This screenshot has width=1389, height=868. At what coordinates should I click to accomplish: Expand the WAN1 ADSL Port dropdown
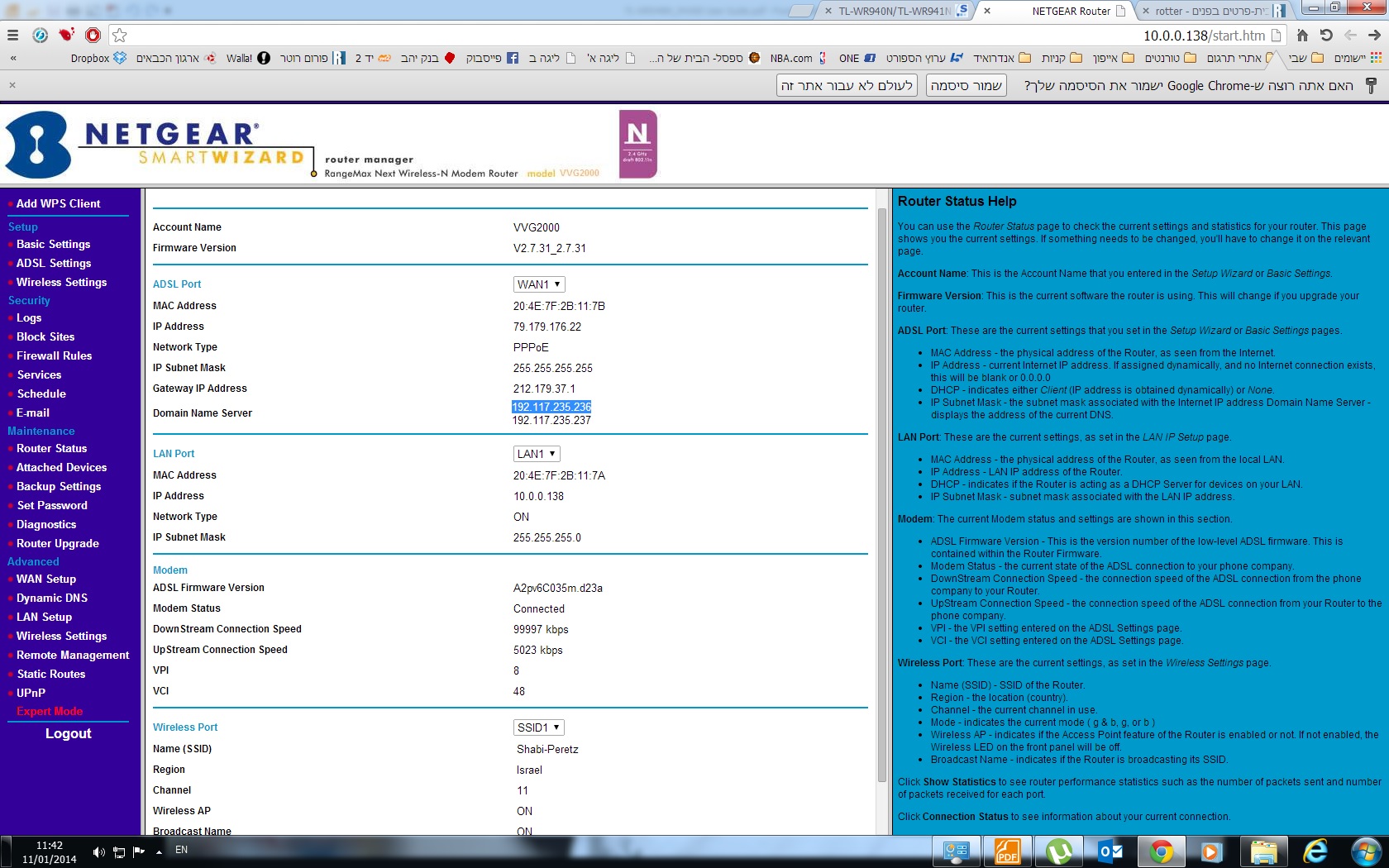pyautogui.click(x=538, y=284)
